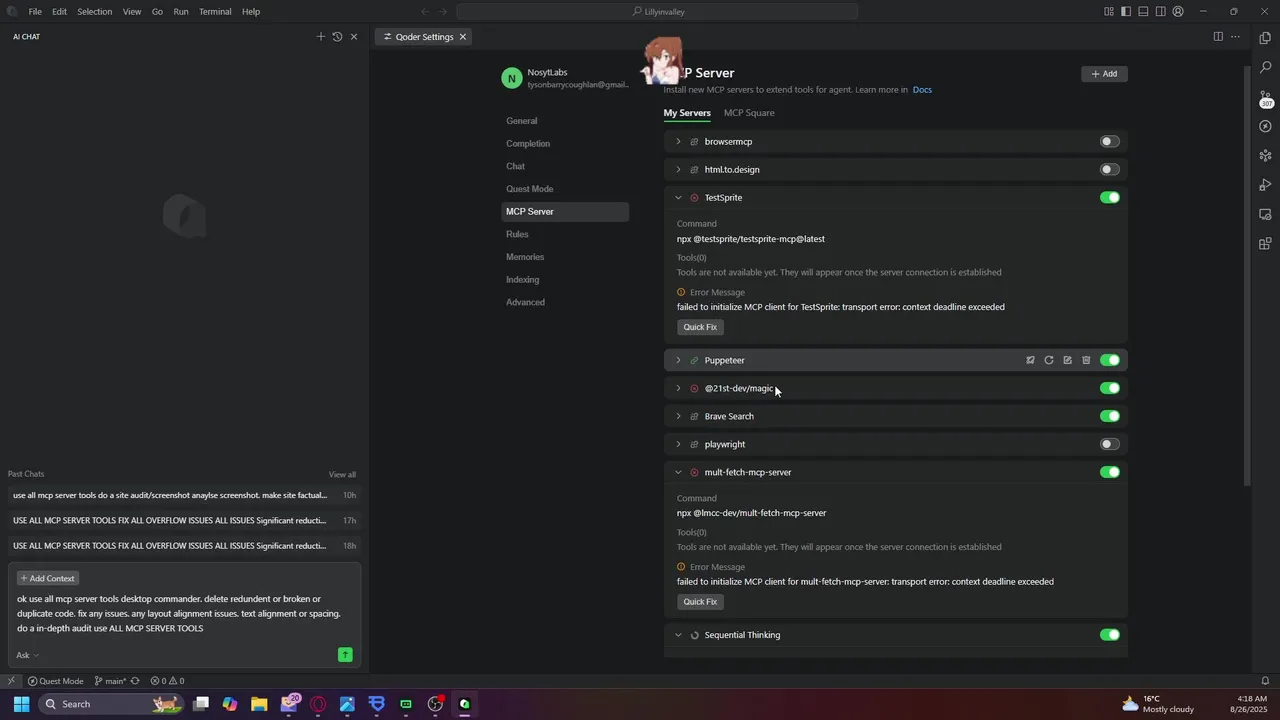Send the chat message with green arrow
1280x720 pixels.
[x=345, y=655]
